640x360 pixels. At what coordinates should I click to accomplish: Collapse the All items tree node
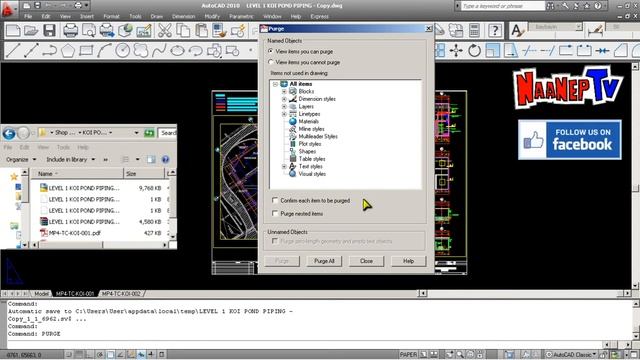276,84
